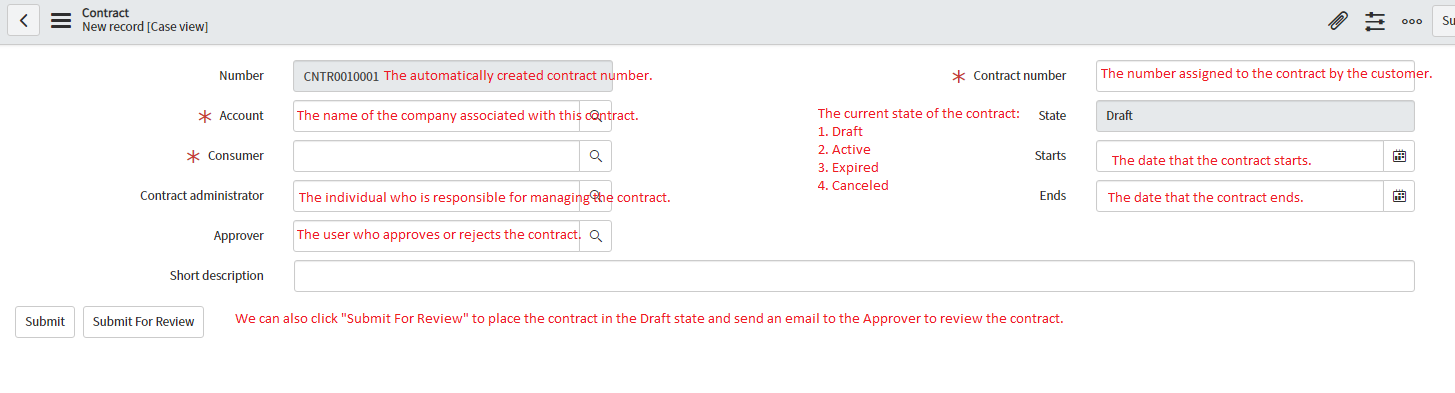The height and width of the screenshot is (393, 1455).
Task: Open the Starts date calendar picker
Action: [x=1399, y=156]
